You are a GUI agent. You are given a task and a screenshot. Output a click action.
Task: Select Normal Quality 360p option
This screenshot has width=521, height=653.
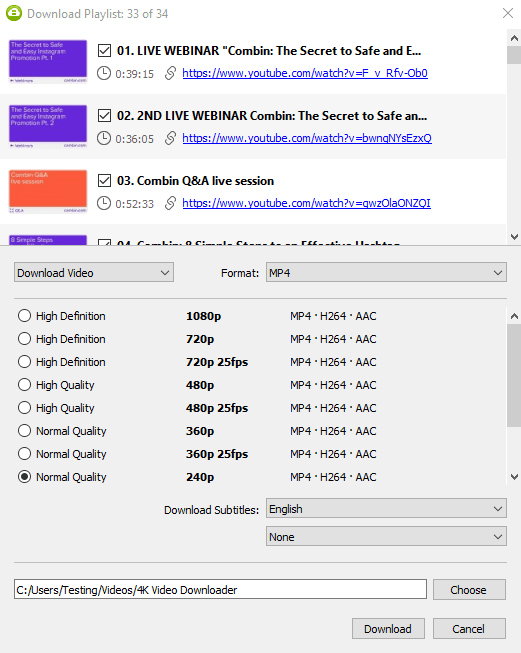click(25, 431)
